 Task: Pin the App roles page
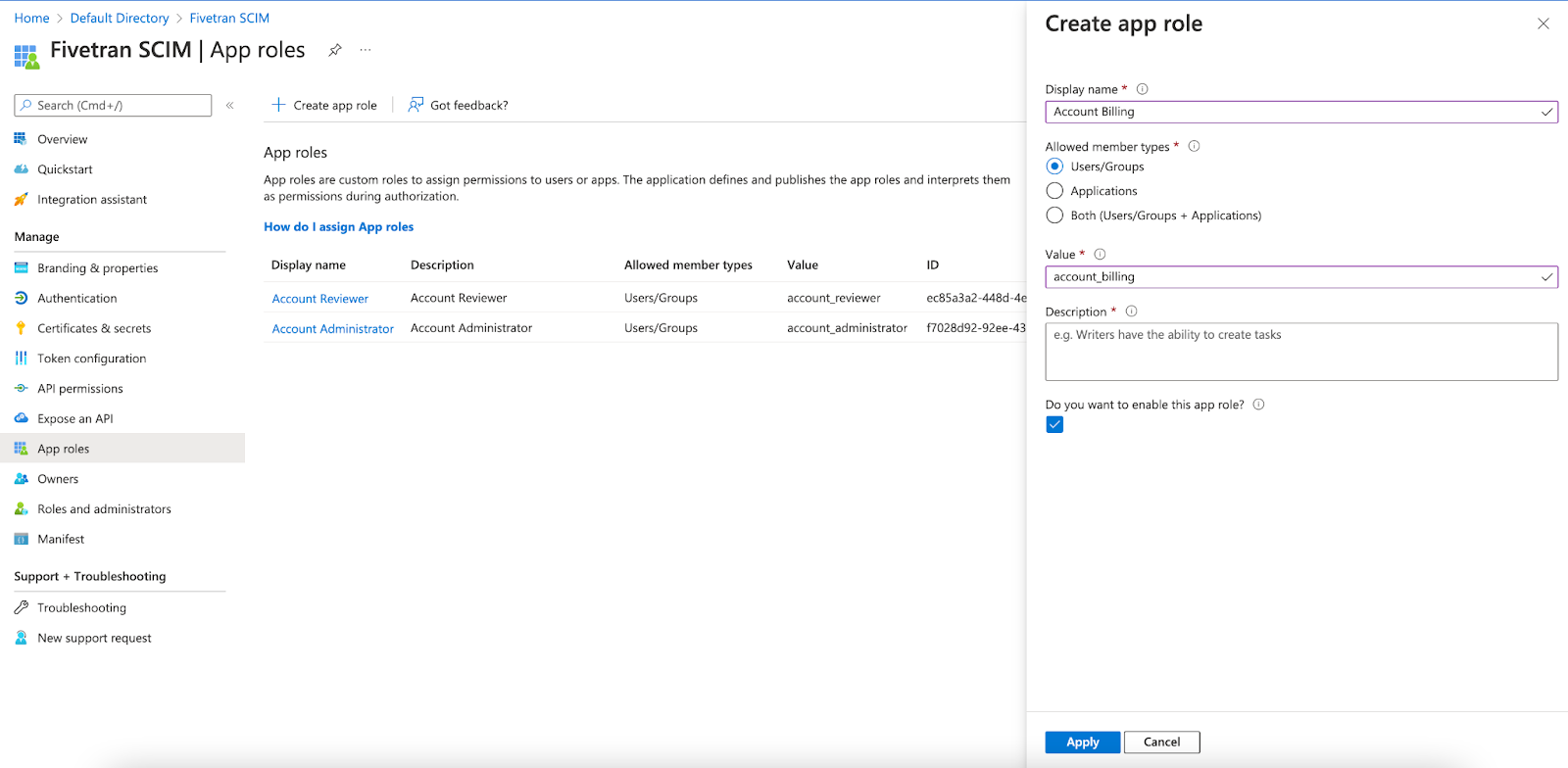pyautogui.click(x=335, y=50)
